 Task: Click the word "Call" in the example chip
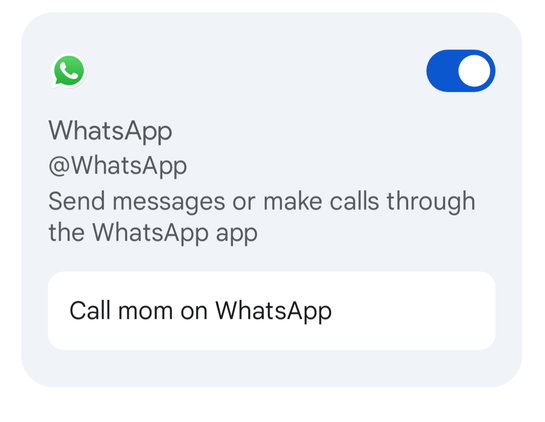(x=90, y=310)
